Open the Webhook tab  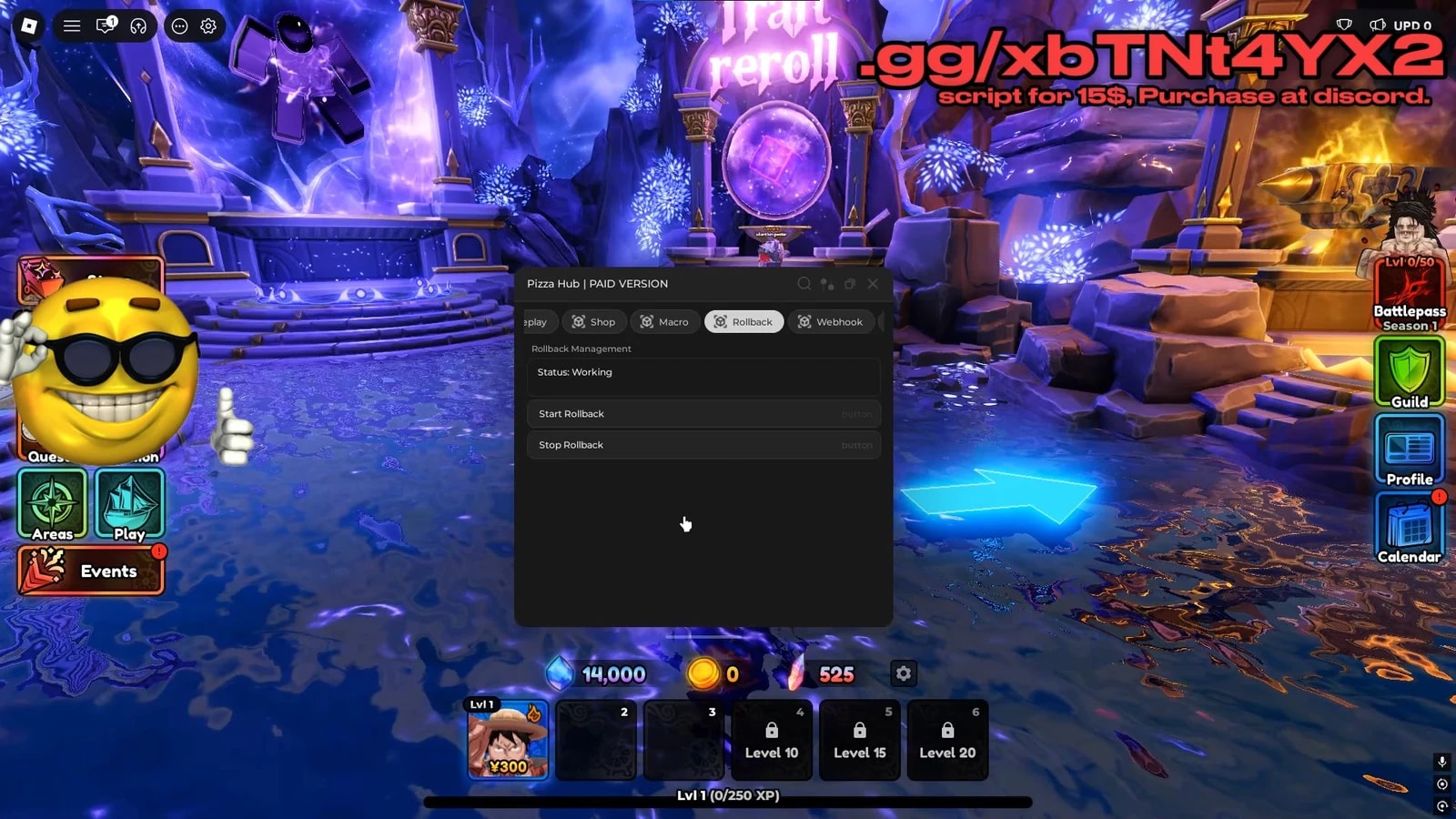click(x=831, y=321)
